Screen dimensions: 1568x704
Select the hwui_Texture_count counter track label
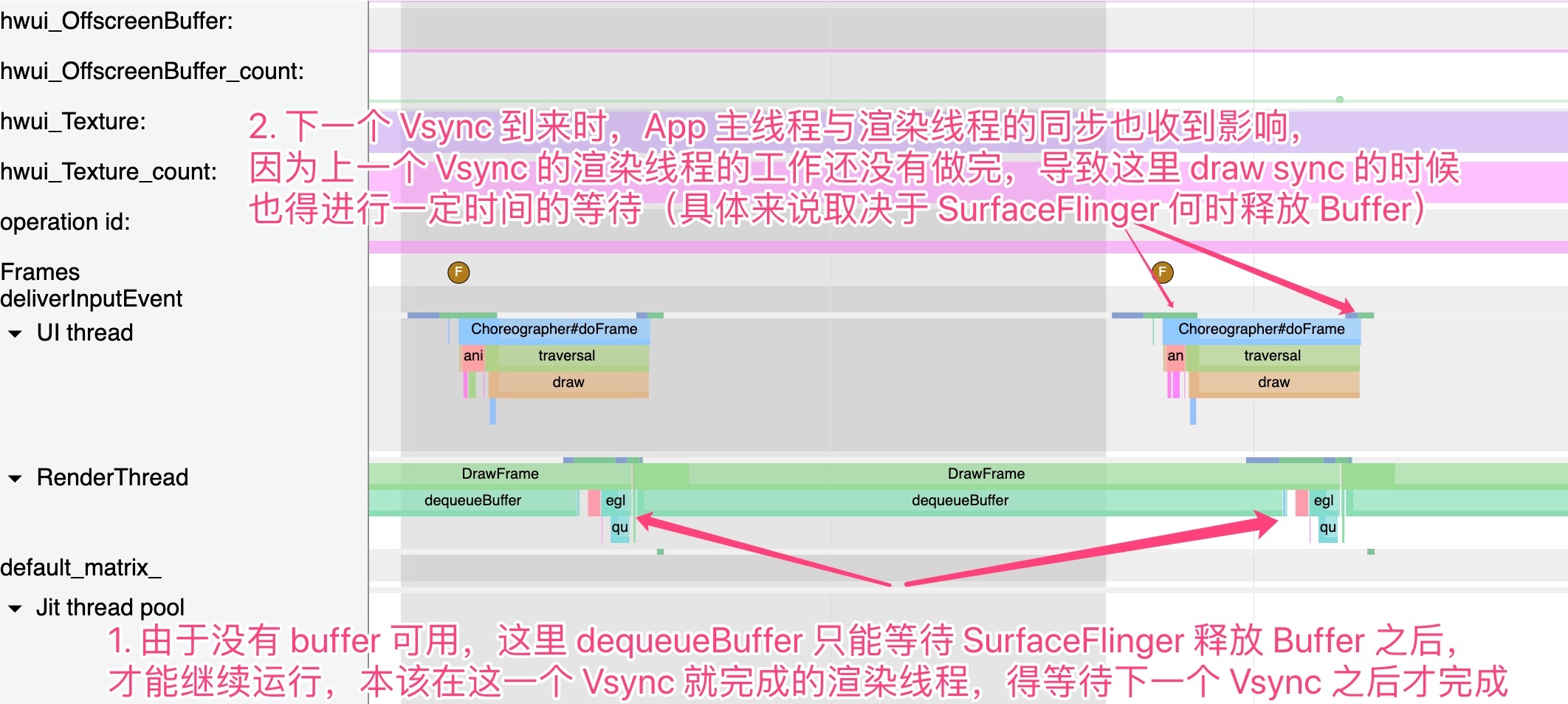click(x=109, y=172)
